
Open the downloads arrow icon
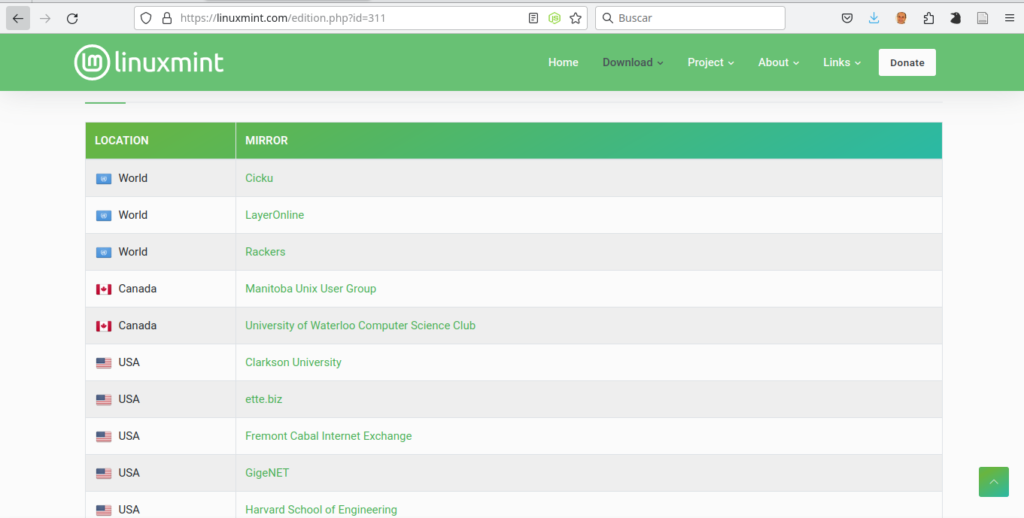(874, 18)
